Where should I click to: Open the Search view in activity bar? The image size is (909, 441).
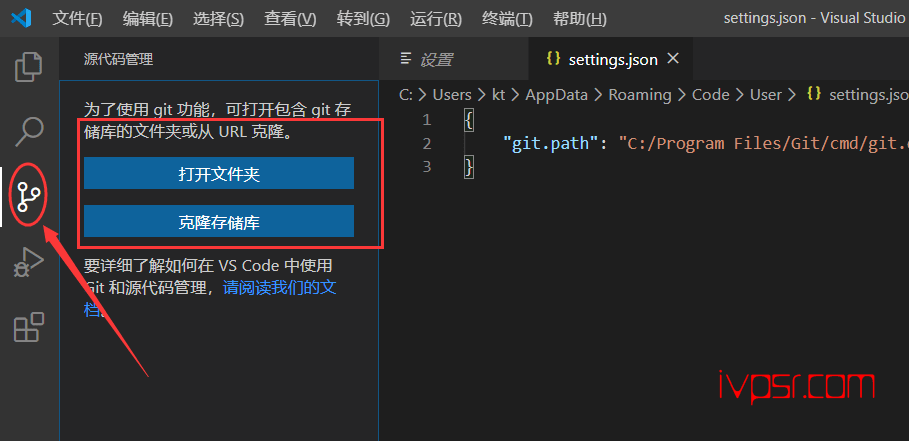28,132
